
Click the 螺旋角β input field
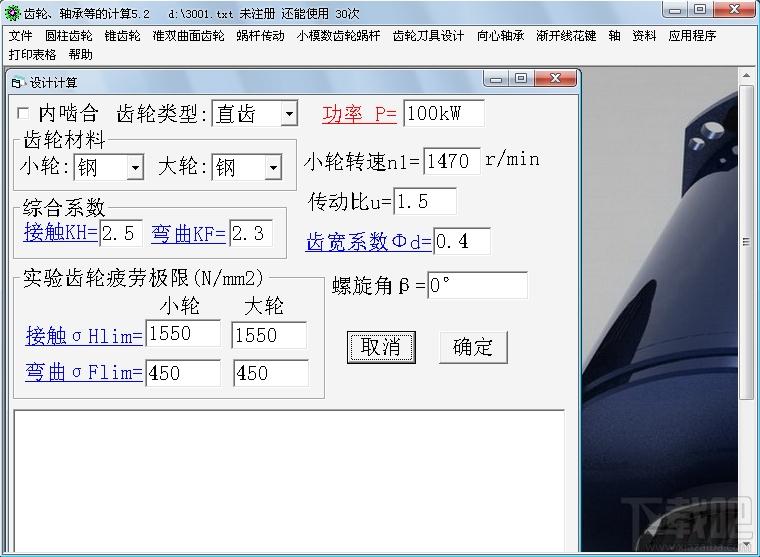(477, 285)
